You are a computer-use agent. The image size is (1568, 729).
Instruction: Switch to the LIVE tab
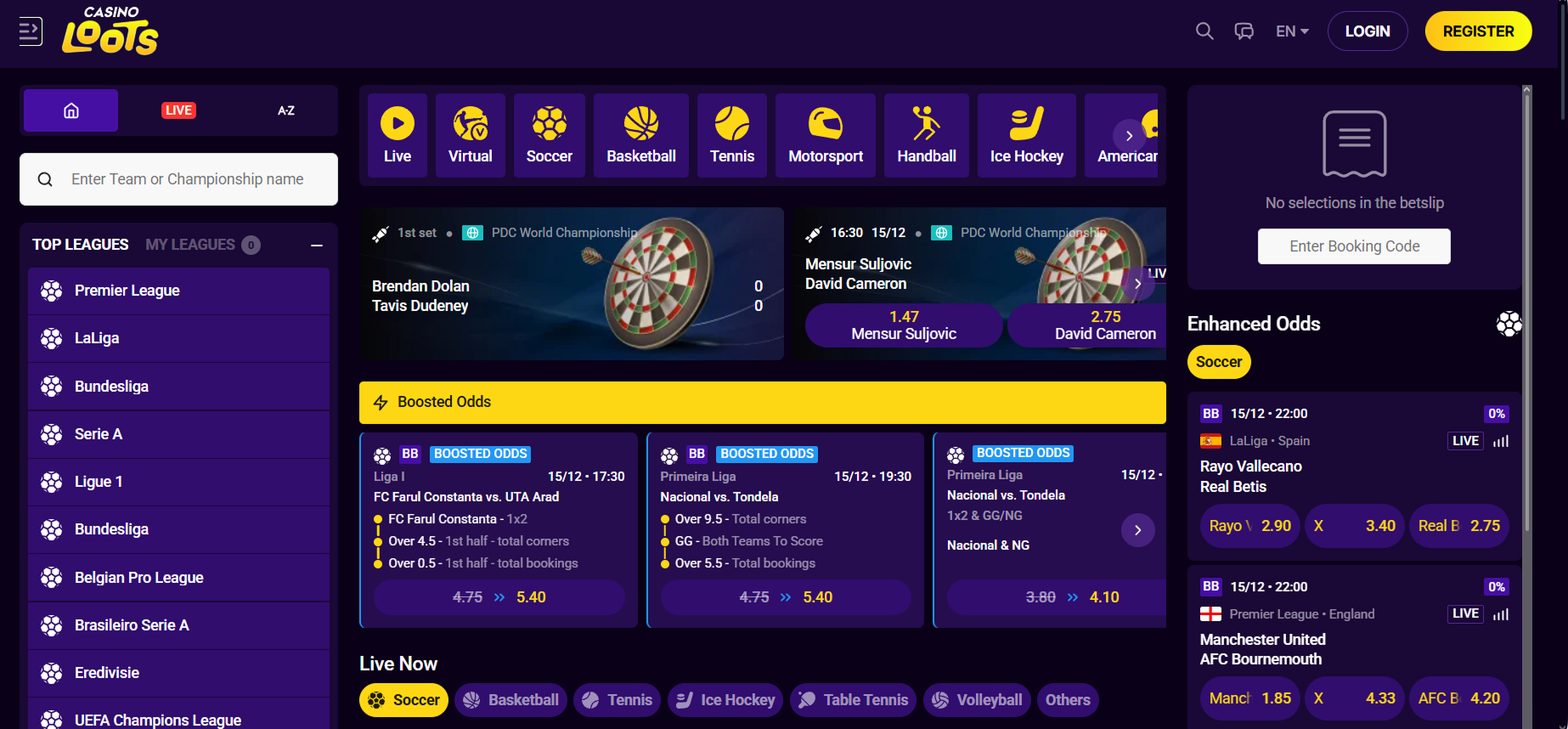coord(178,110)
